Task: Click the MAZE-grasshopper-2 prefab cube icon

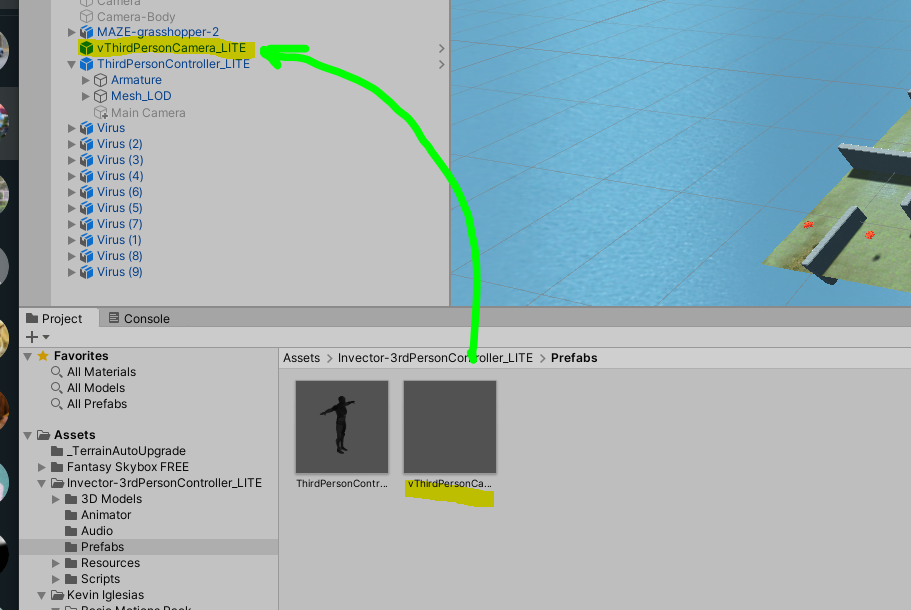Action: coord(86,32)
